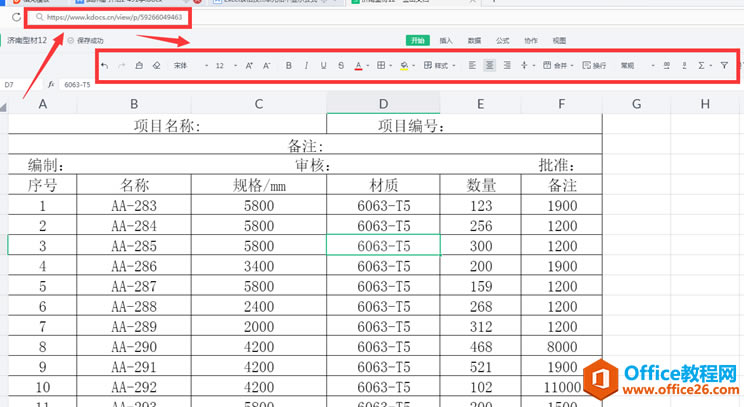Click the filter funnel icon

[724, 66]
